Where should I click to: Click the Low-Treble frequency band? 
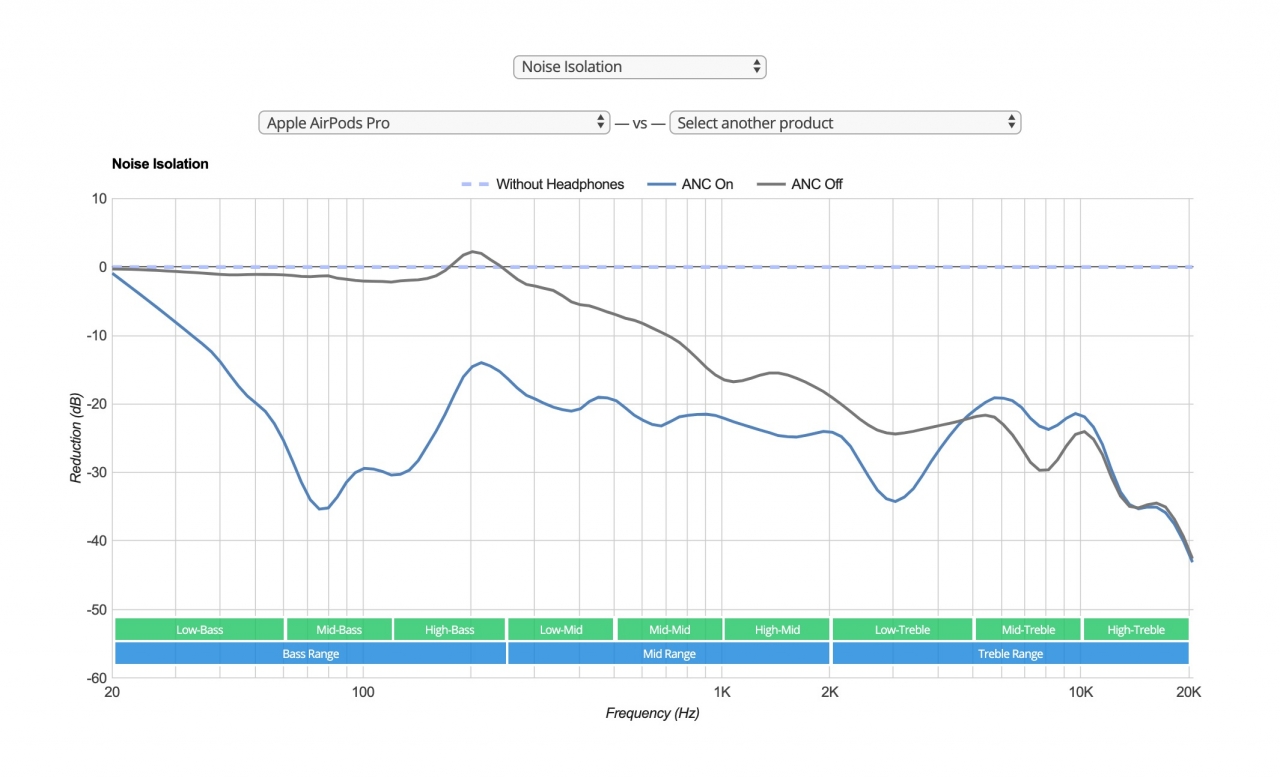pyautogui.click(x=902, y=630)
